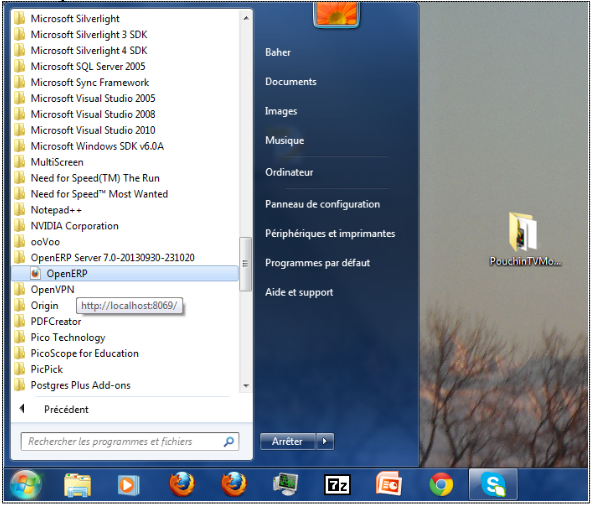Viewport: 593px width, 505px height.
Task: Click the search magnifier icon
Action: pyautogui.click(x=229, y=441)
